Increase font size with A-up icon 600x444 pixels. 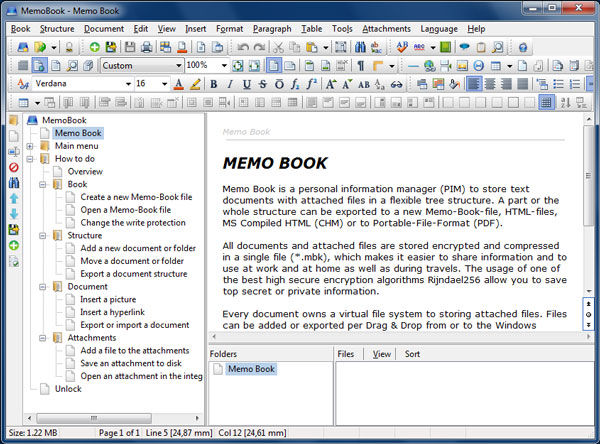click(331, 84)
